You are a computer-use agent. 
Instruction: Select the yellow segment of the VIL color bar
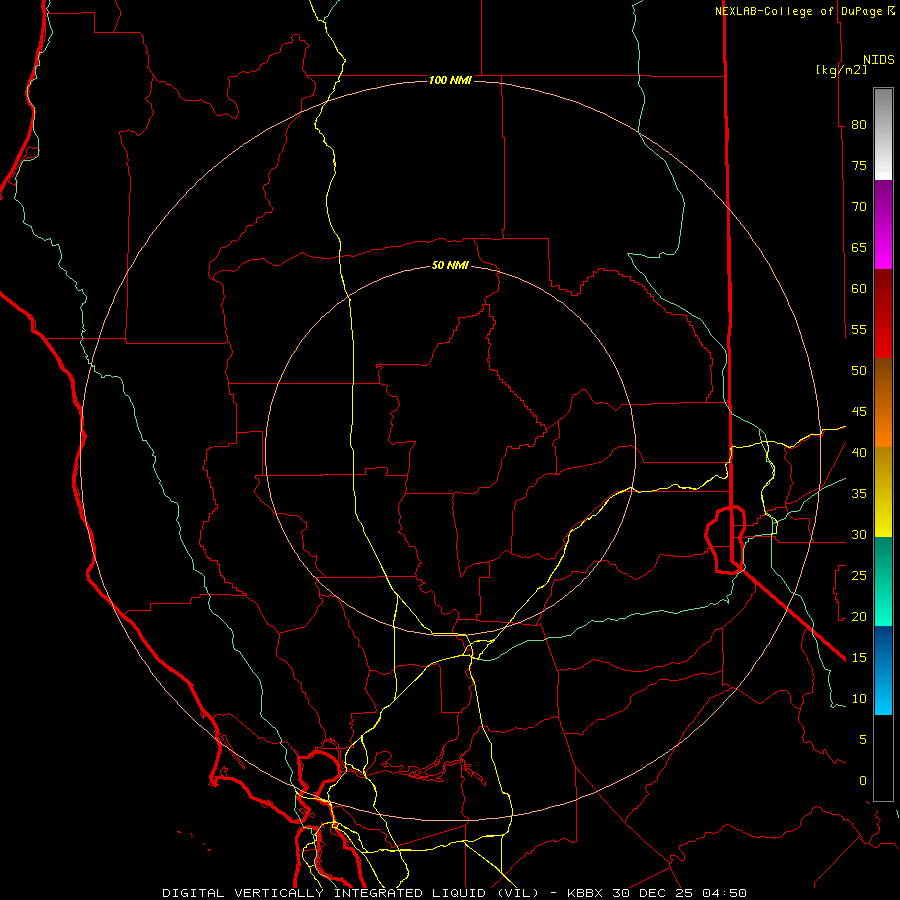pyautogui.click(x=883, y=492)
